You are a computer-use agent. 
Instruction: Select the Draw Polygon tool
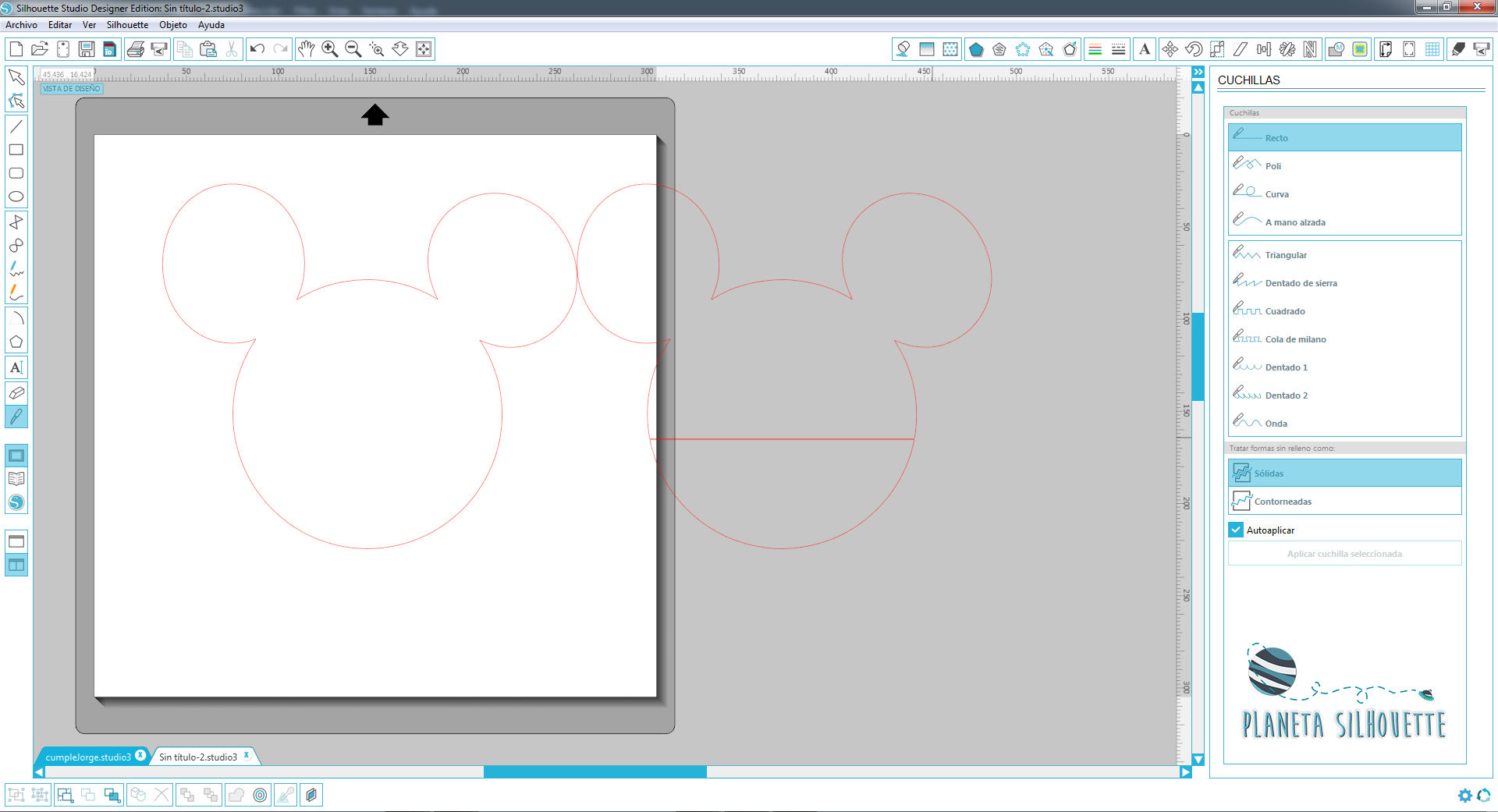point(16,222)
